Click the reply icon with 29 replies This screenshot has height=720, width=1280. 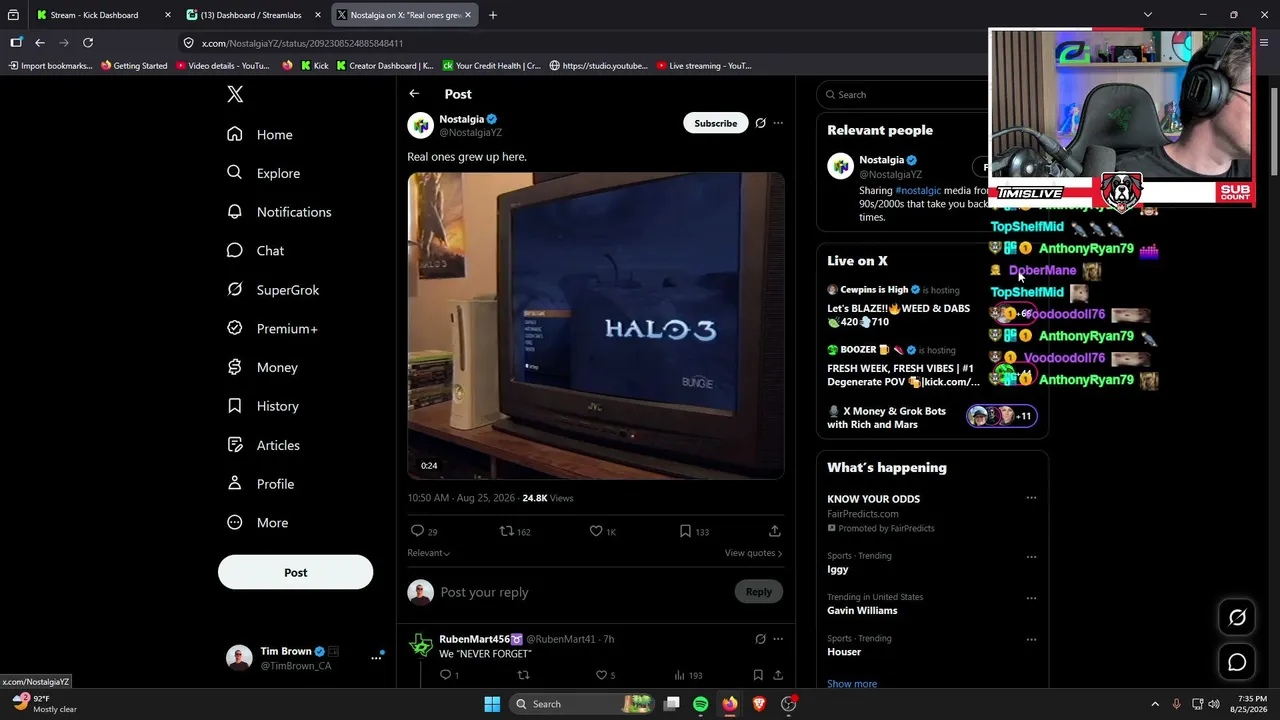tap(417, 531)
